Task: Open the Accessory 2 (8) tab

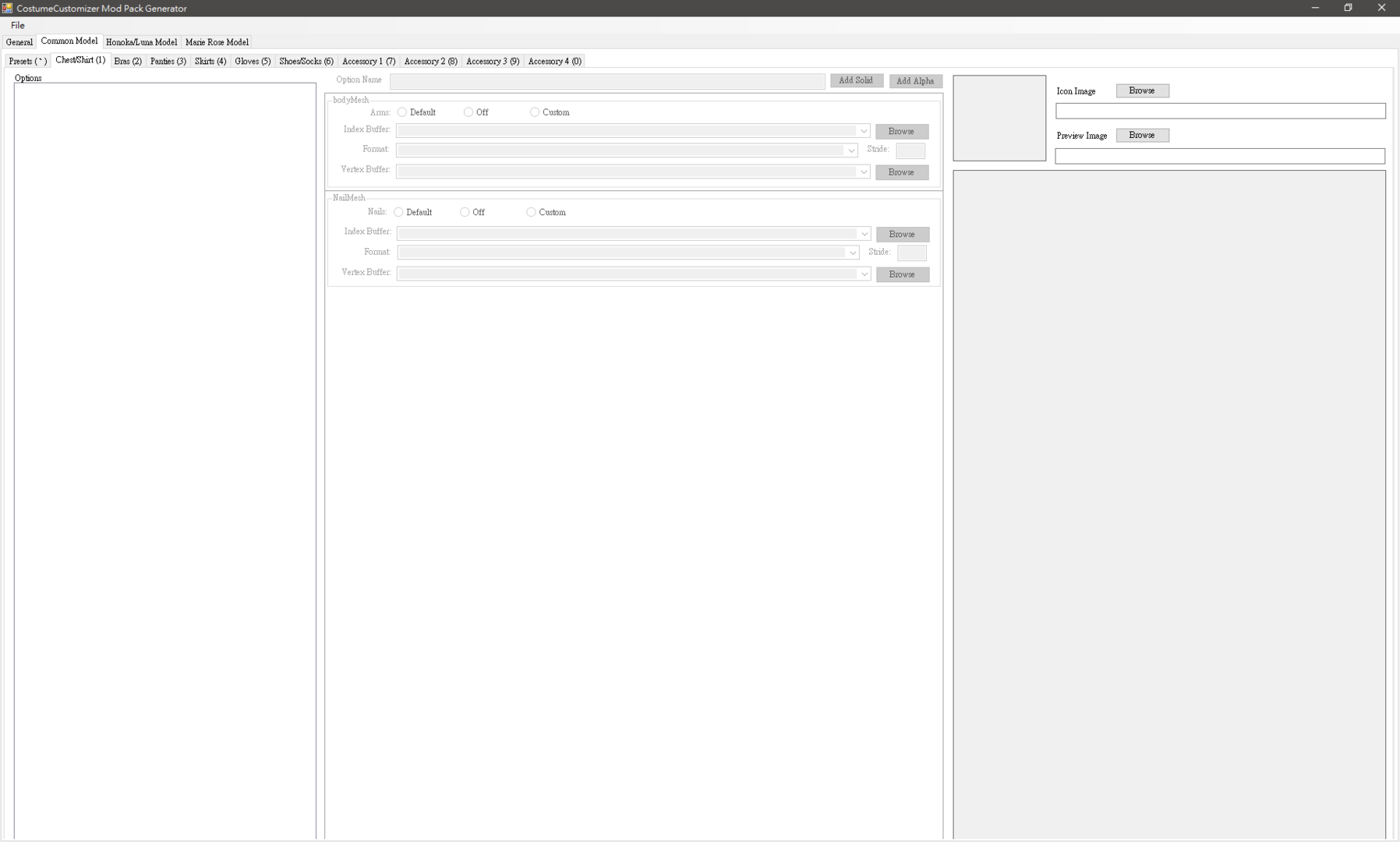Action: pos(431,61)
